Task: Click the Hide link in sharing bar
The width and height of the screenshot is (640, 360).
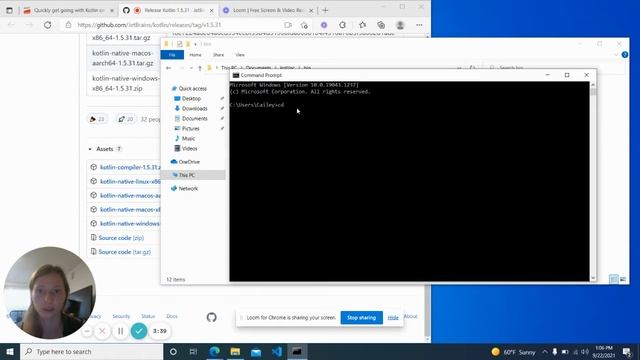Action: tap(393, 318)
